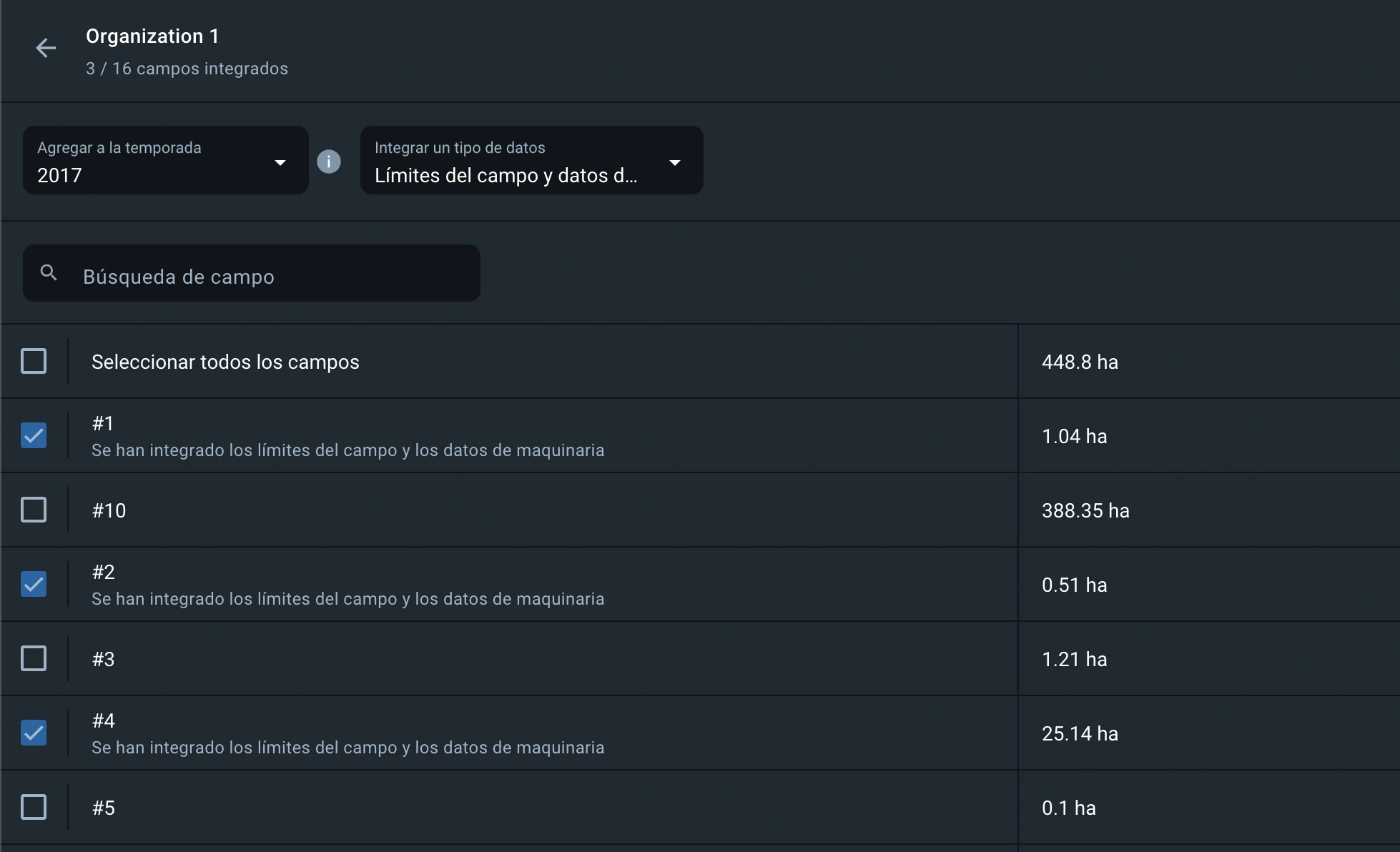Viewport: 1400px width, 852px height.
Task: Select field #5 checkbox
Action: pos(34,807)
